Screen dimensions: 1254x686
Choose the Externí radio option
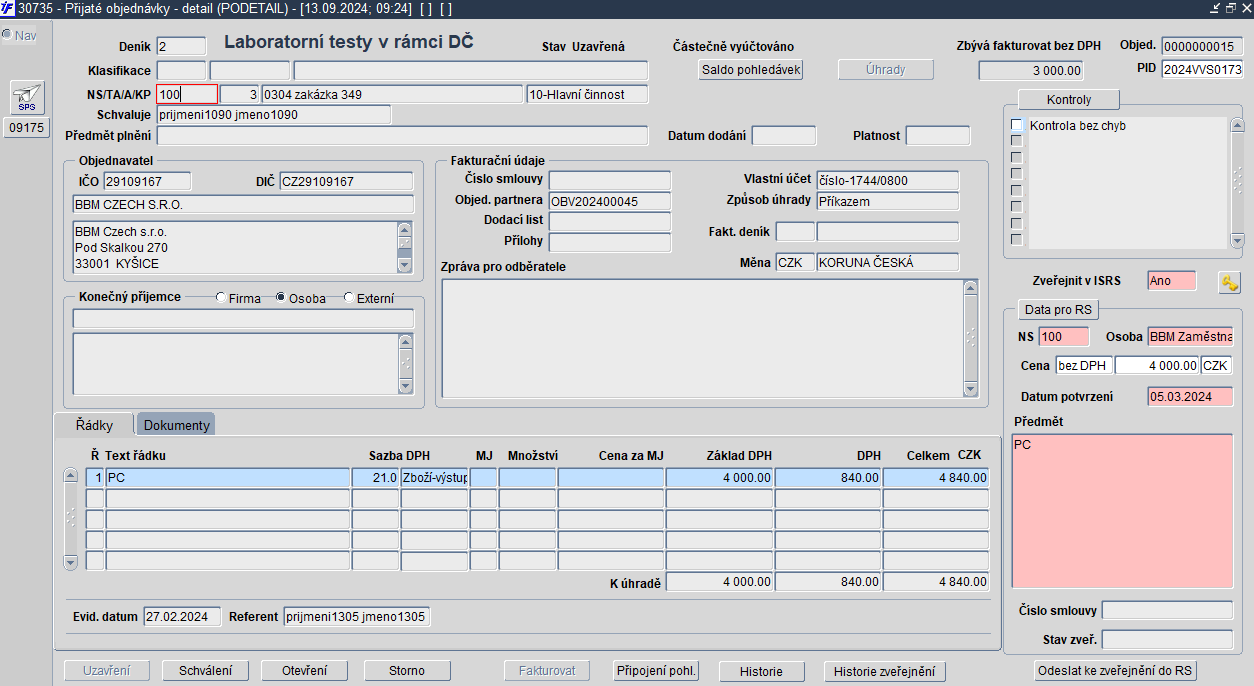[349, 298]
